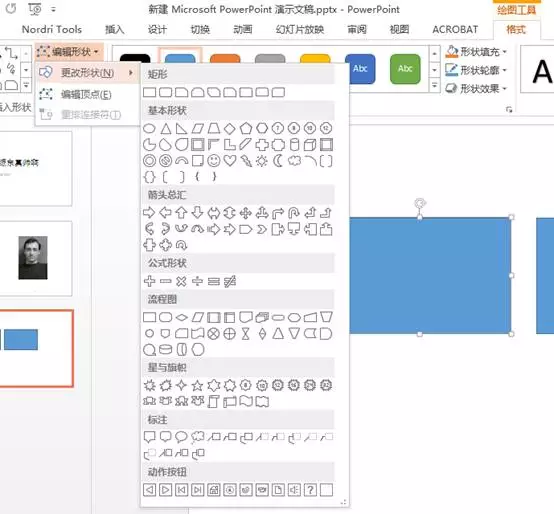This screenshot has height=514, width=554.
Task: Pick the Home action button
Action: click(214, 490)
